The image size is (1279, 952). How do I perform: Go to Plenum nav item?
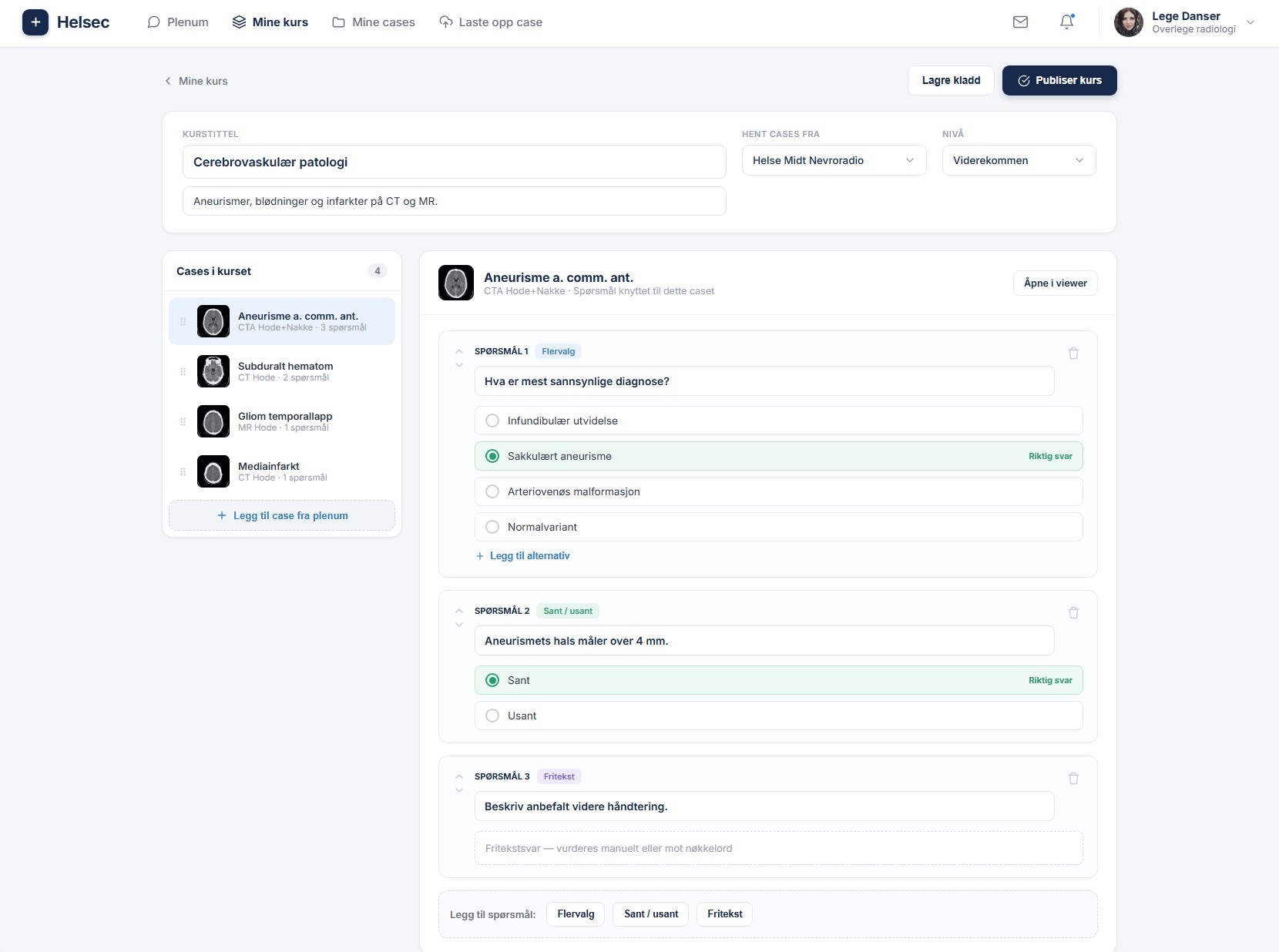(x=178, y=22)
